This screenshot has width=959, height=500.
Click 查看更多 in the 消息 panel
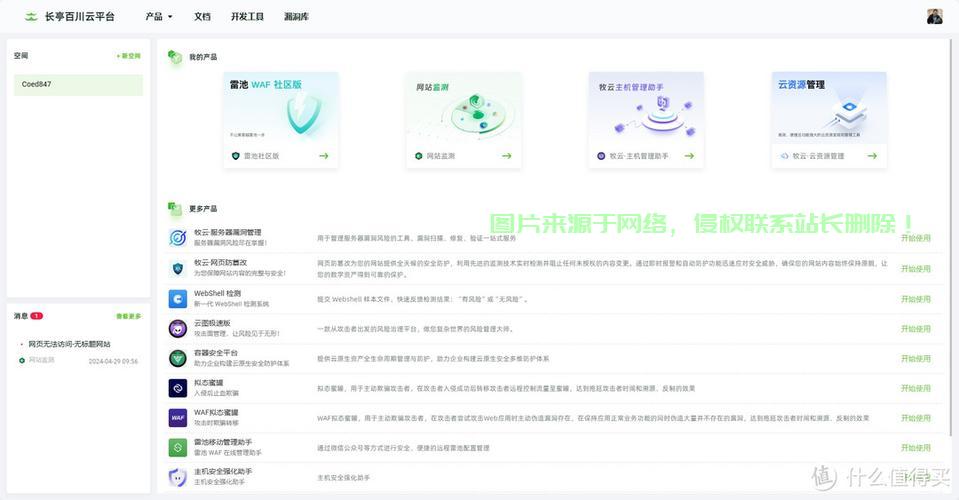click(128, 316)
